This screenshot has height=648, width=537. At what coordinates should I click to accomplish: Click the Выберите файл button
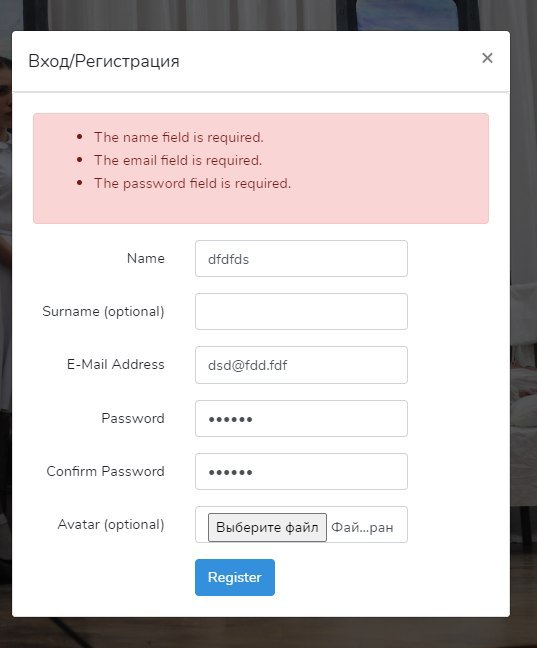pos(267,527)
